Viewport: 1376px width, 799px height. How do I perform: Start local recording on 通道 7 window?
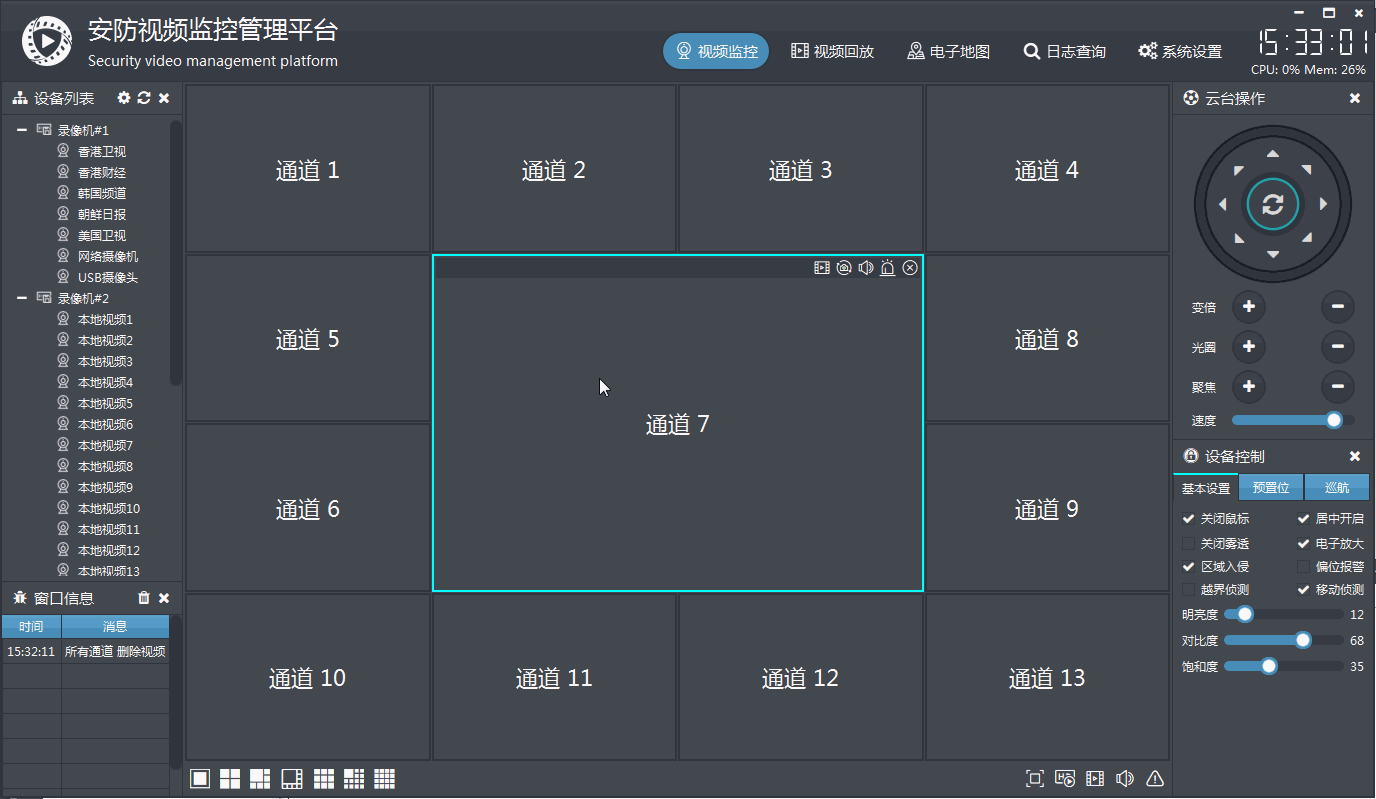[x=822, y=268]
